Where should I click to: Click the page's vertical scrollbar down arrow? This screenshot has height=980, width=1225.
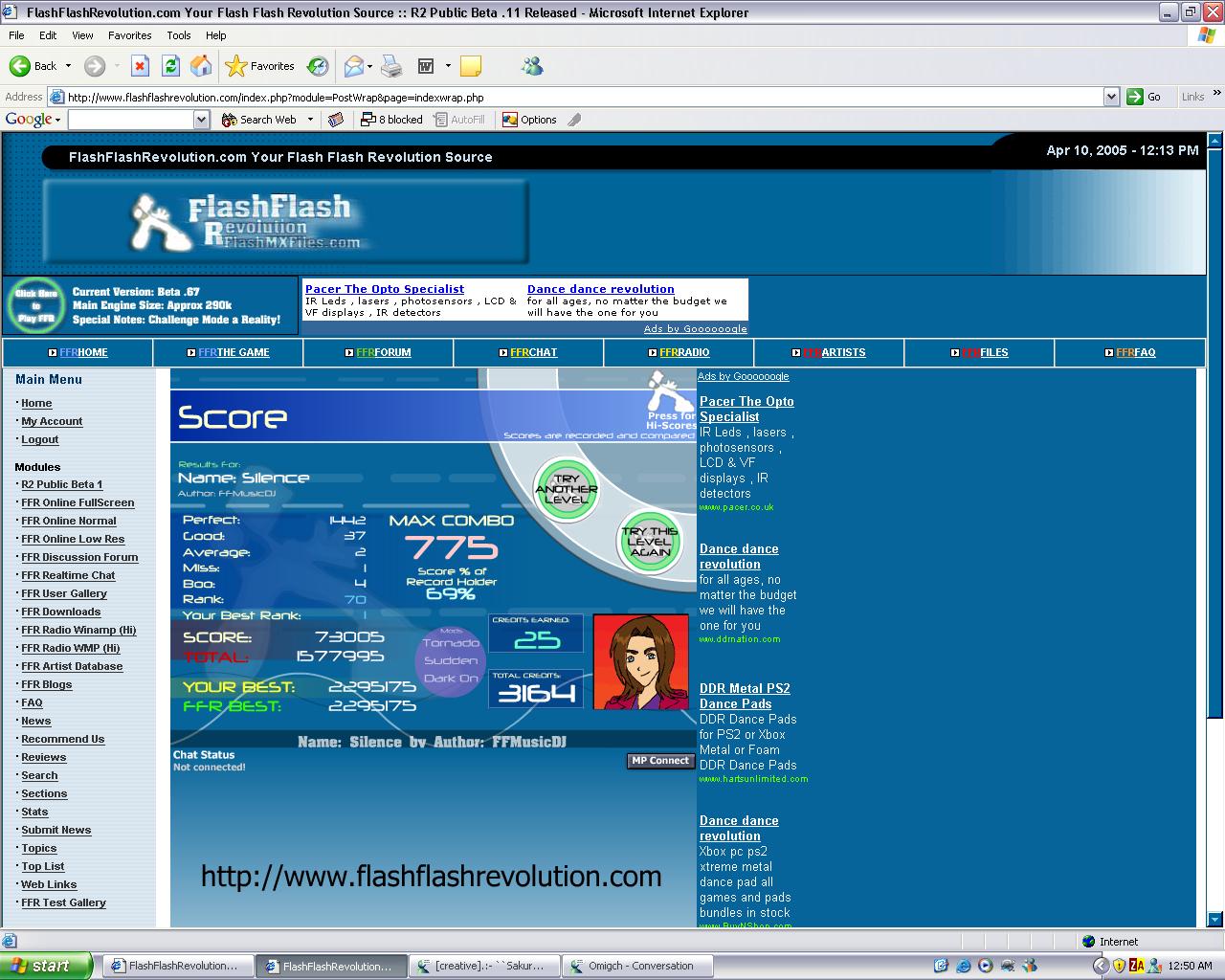(x=1215, y=919)
